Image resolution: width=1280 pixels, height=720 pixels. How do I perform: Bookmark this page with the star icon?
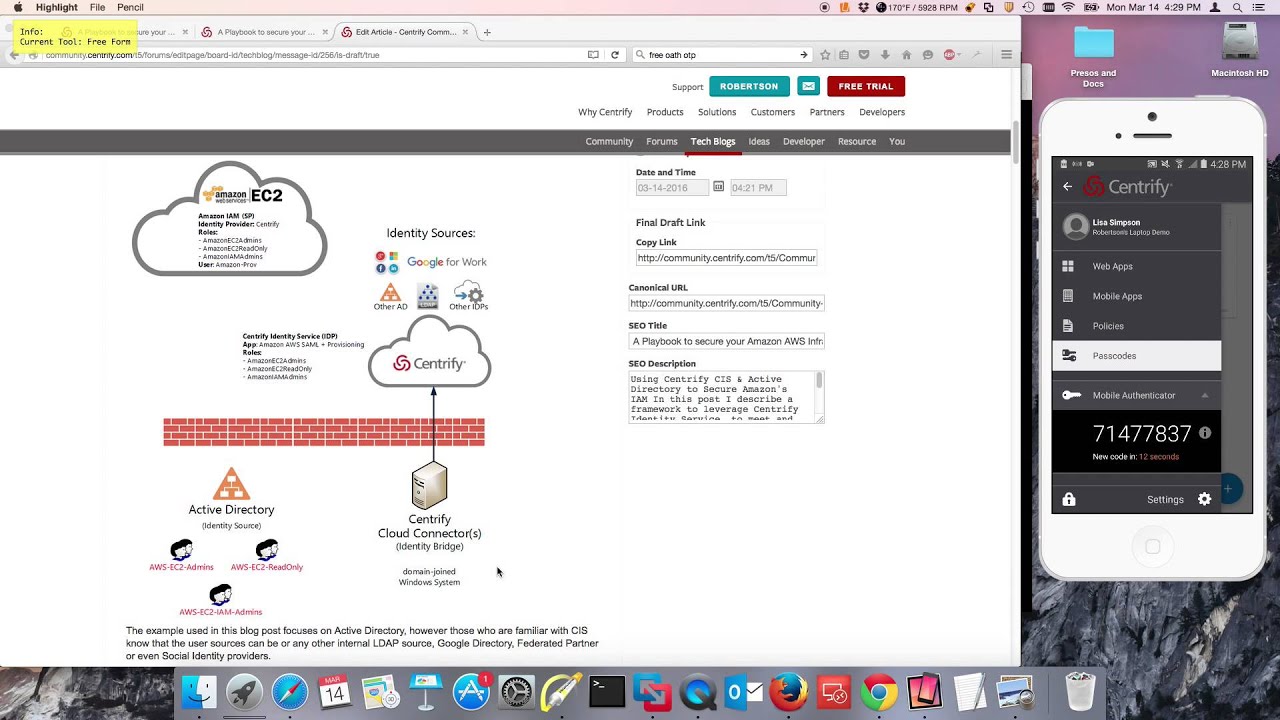(825, 55)
